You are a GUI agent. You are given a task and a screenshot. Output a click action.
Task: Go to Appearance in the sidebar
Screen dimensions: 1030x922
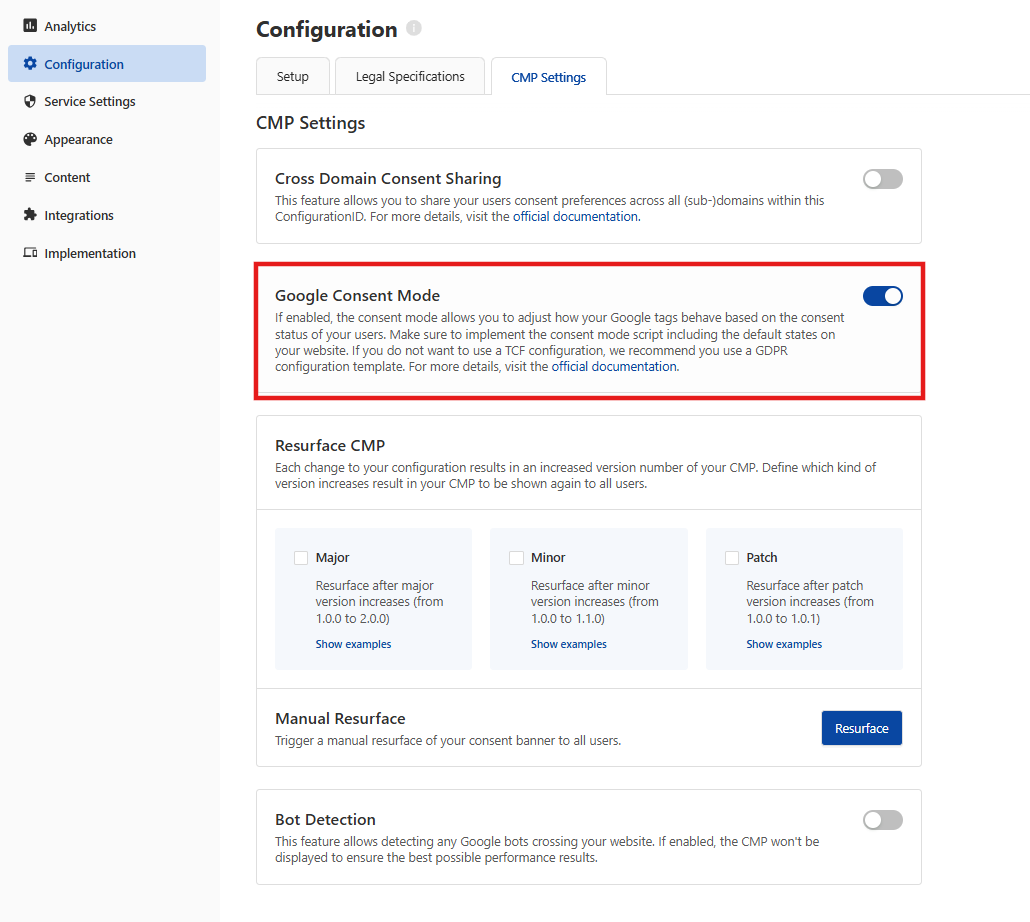[107, 140]
